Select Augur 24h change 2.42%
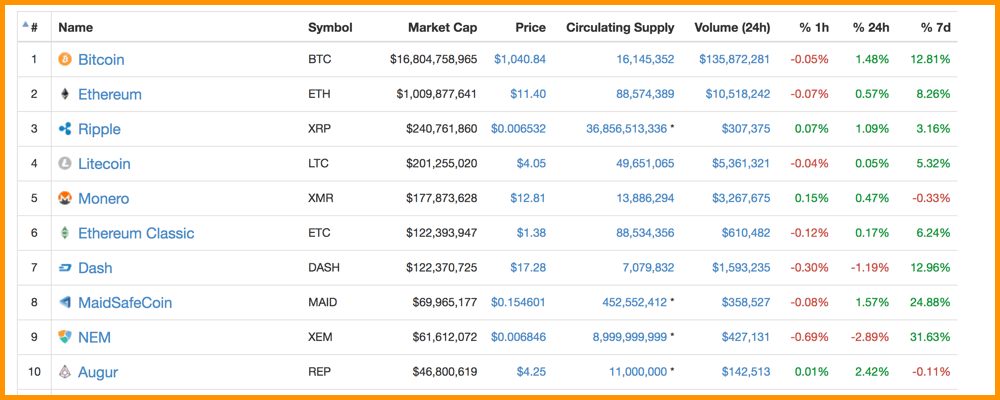Viewport: 1000px width, 400px height. [x=872, y=372]
